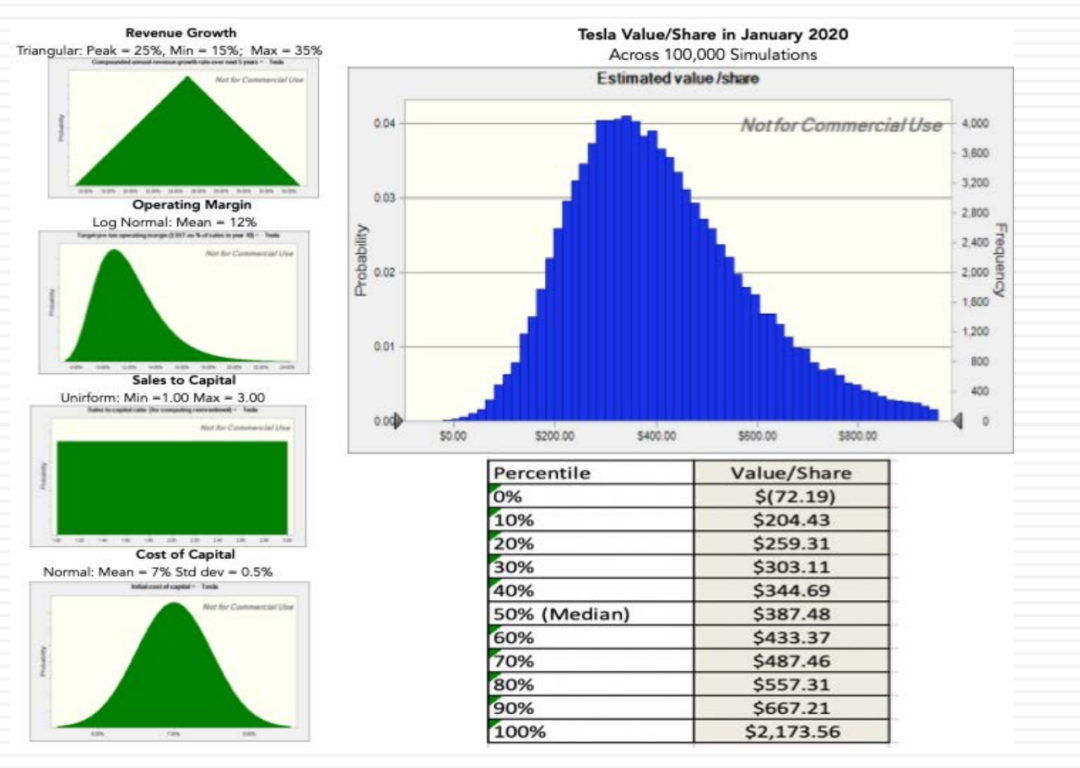Click the 'Tesla Value/Share in January 2020' heading

(x=712, y=34)
